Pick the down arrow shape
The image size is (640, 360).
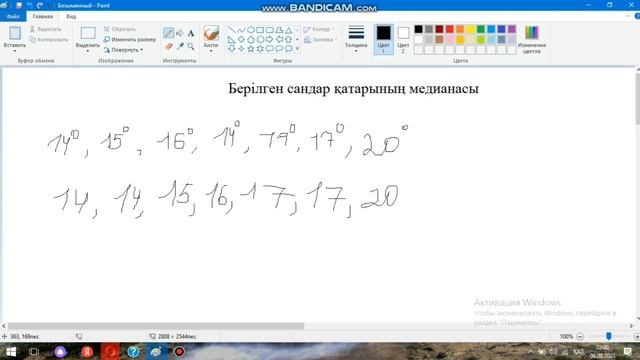(x=231, y=49)
